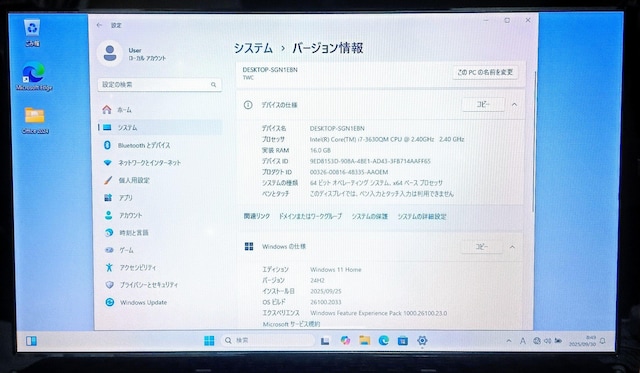Copy device specifications with コピー button
Image resolution: width=640 pixels, height=373 pixels.
pos(483,104)
